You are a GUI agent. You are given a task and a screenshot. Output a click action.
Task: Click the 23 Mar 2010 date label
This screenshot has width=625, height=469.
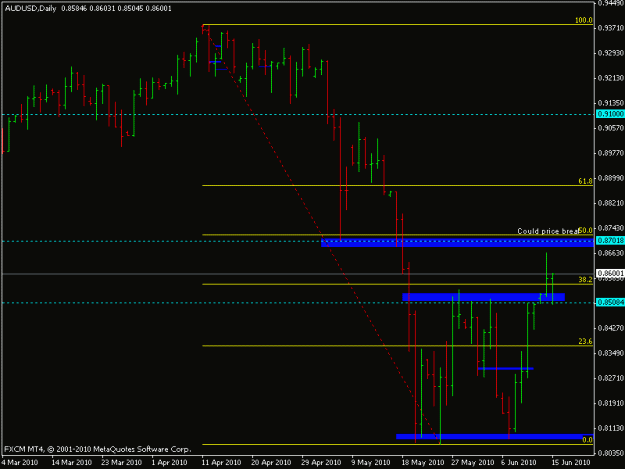pos(122,463)
